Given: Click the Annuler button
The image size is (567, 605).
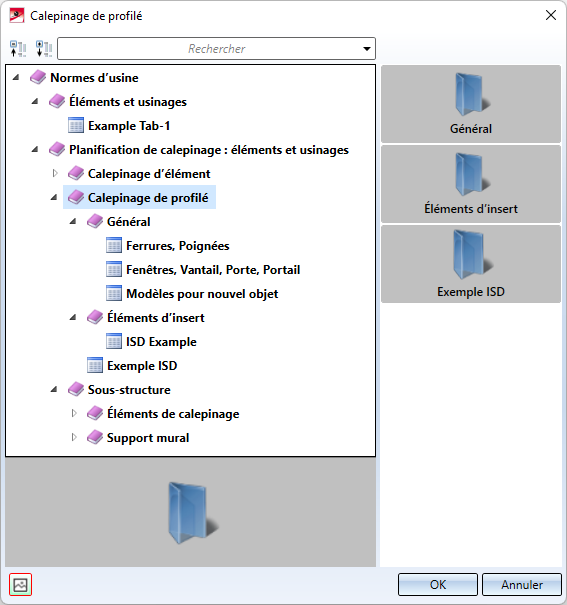Looking at the screenshot, I should 521,585.
